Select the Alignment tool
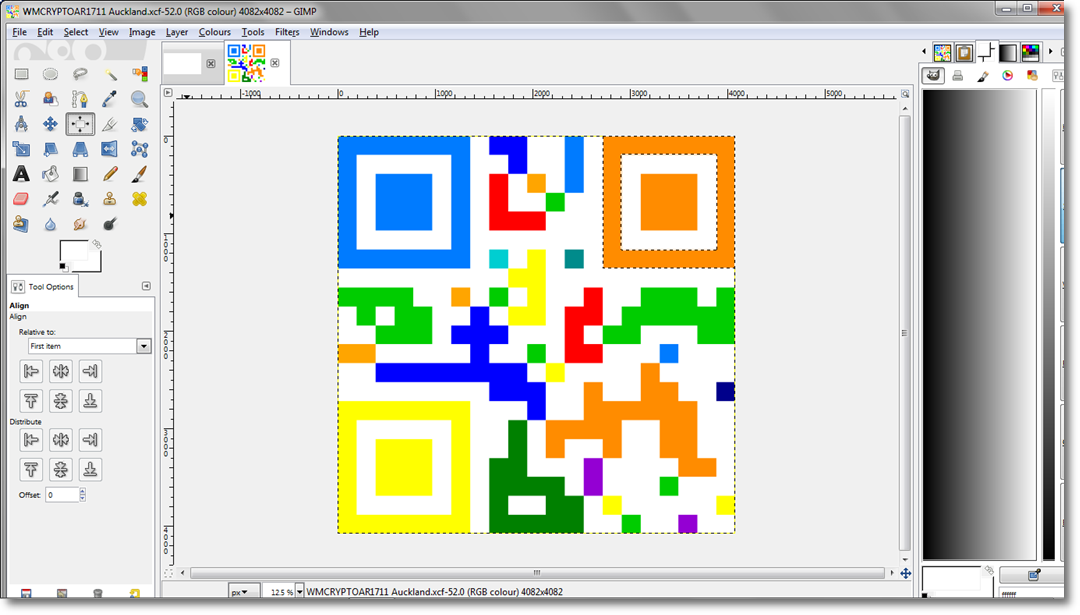This screenshot has height=615, width=1080. (x=80, y=124)
